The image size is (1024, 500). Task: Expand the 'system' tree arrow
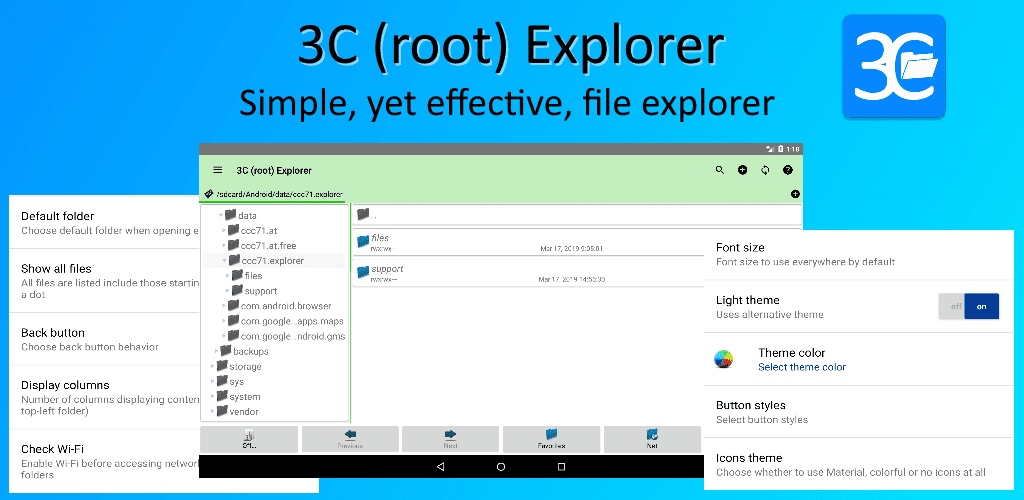(213, 396)
